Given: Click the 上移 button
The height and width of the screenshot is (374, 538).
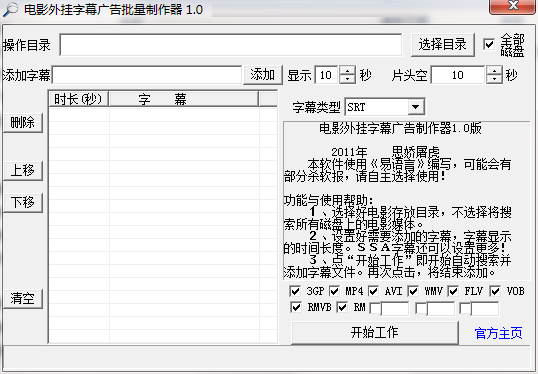Looking at the screenshot, I should coord(23,170).
